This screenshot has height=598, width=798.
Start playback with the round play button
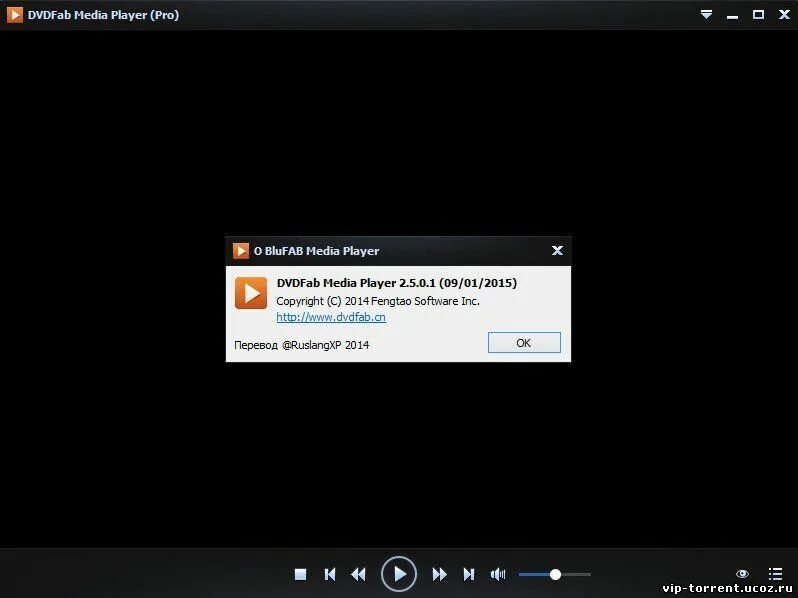pos(398,574)
